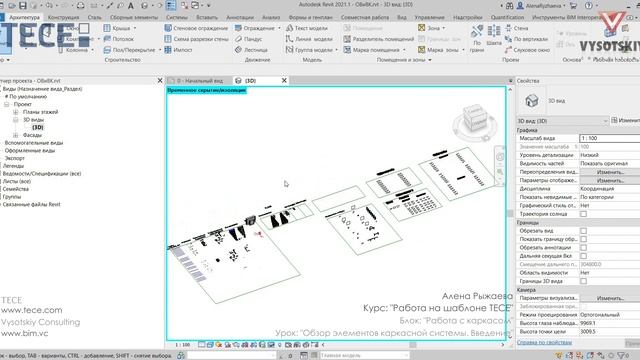The height and width of the screenshot is (360, 640).
Task: Click the Ceiling (Потолок) tool
Action: (x=119, y=39)
